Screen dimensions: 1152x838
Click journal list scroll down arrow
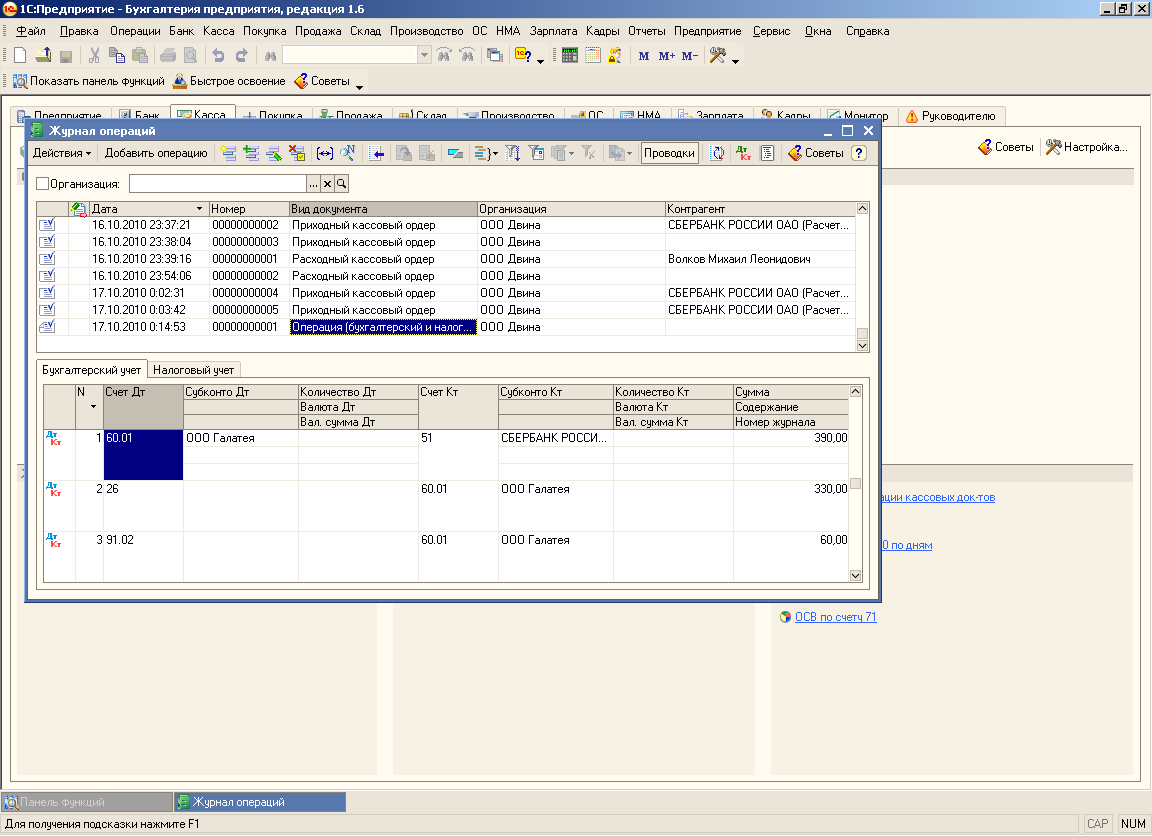tap(863, 346)
